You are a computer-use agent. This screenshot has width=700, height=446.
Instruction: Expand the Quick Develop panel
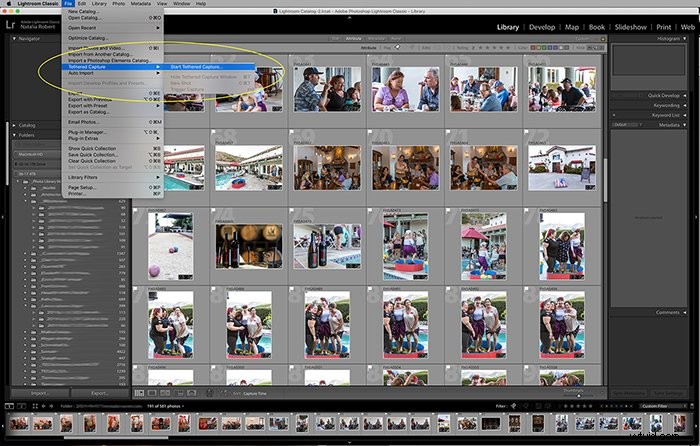click(685, 96)
